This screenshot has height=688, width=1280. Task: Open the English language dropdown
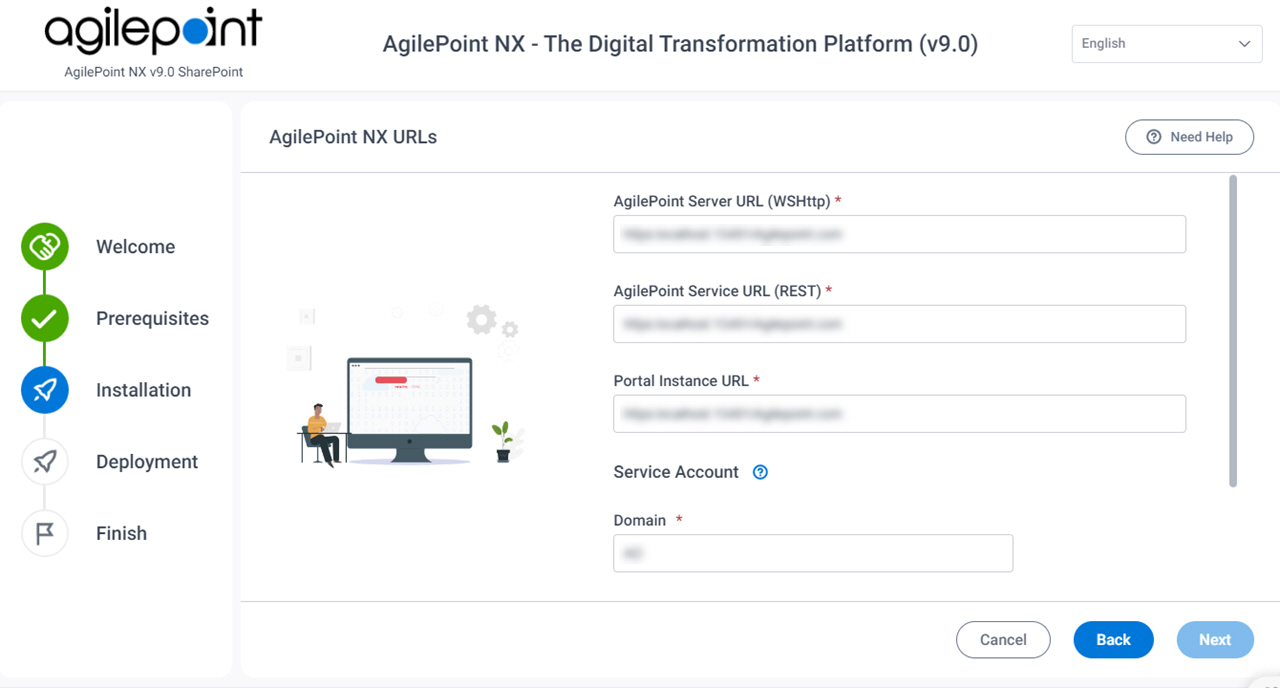point(1166,44)
